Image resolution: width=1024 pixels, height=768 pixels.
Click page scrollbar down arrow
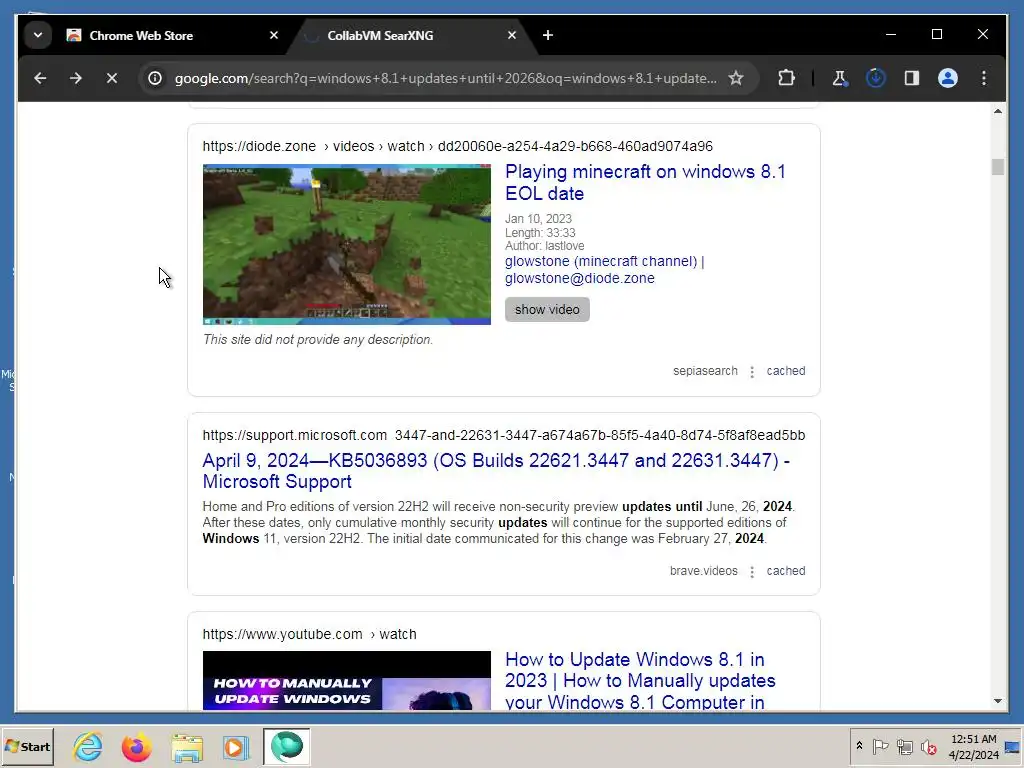click(997, 701)
